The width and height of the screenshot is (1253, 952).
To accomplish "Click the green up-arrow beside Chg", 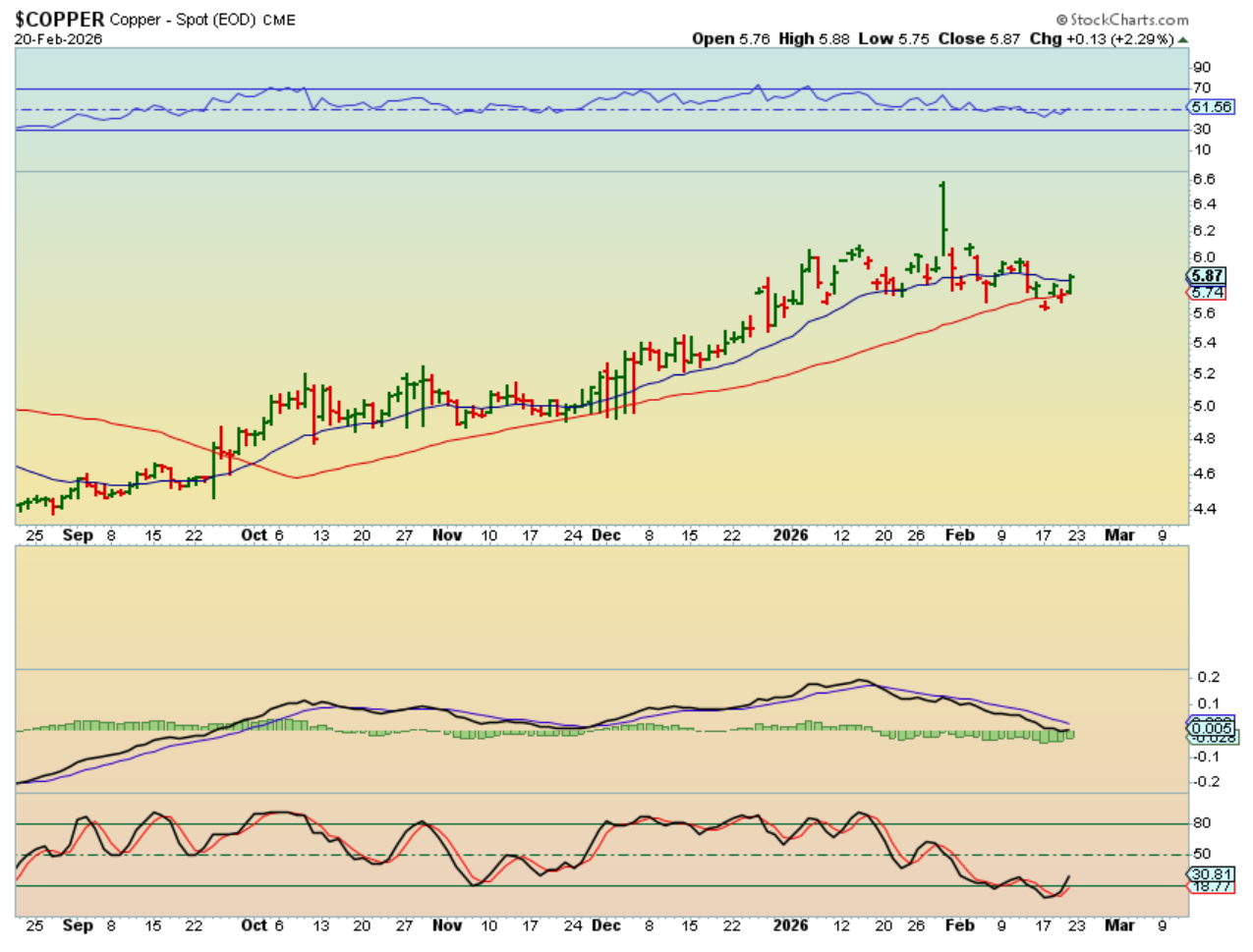I will pyautogui.click(x=1183, y=40).
